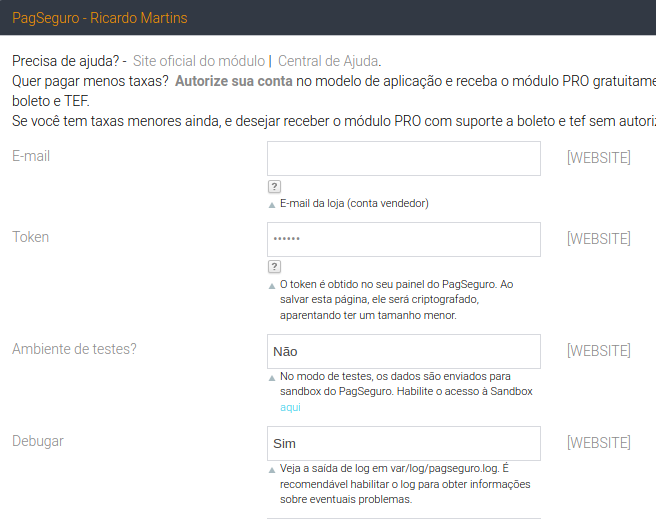Click the [WEBSITE] scope label next to Ambiente de testes
This screenshot has width=656, height=519.
point(599,351)
